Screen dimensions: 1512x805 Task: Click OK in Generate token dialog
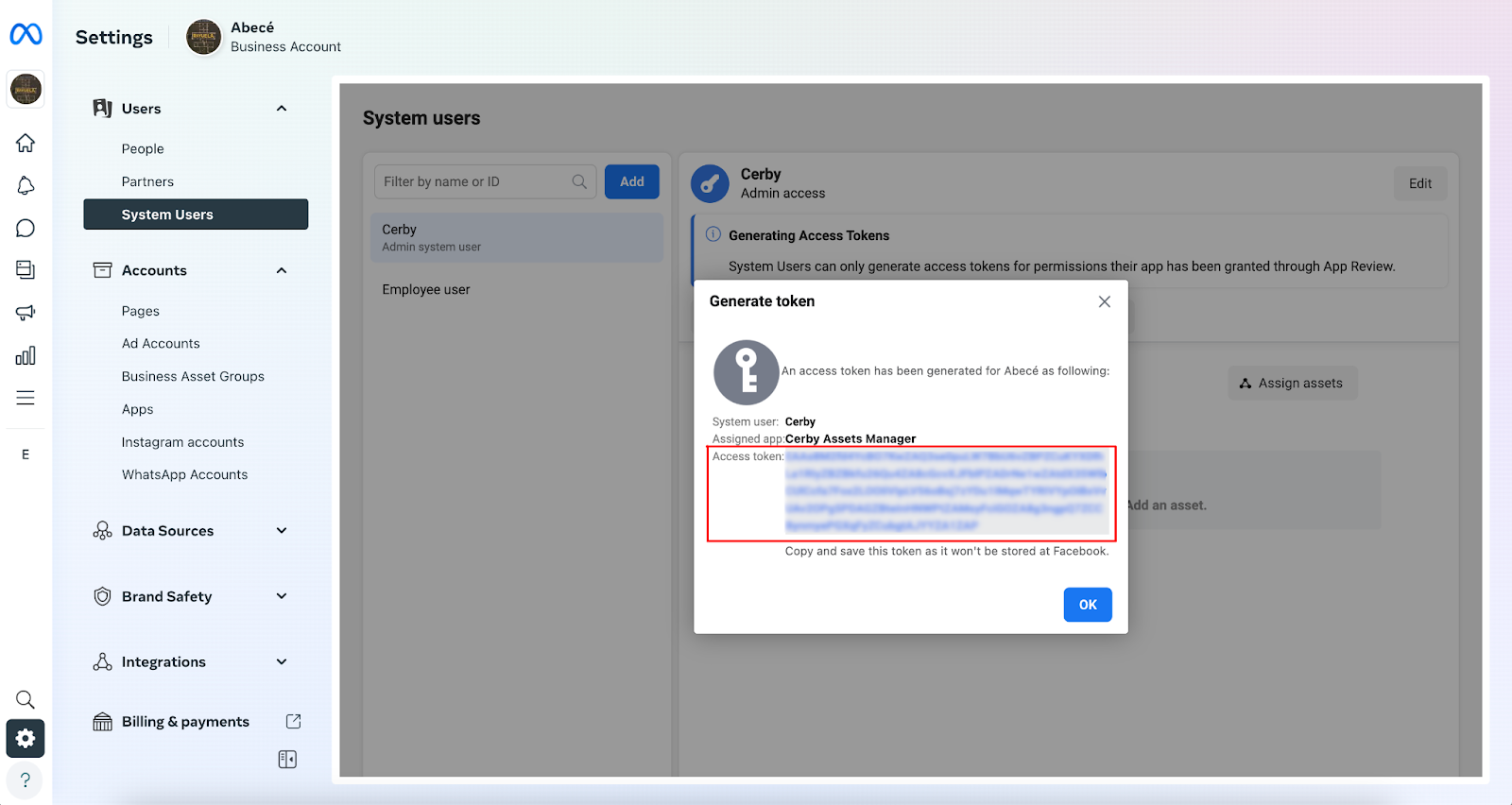[x=1088, y=605]
